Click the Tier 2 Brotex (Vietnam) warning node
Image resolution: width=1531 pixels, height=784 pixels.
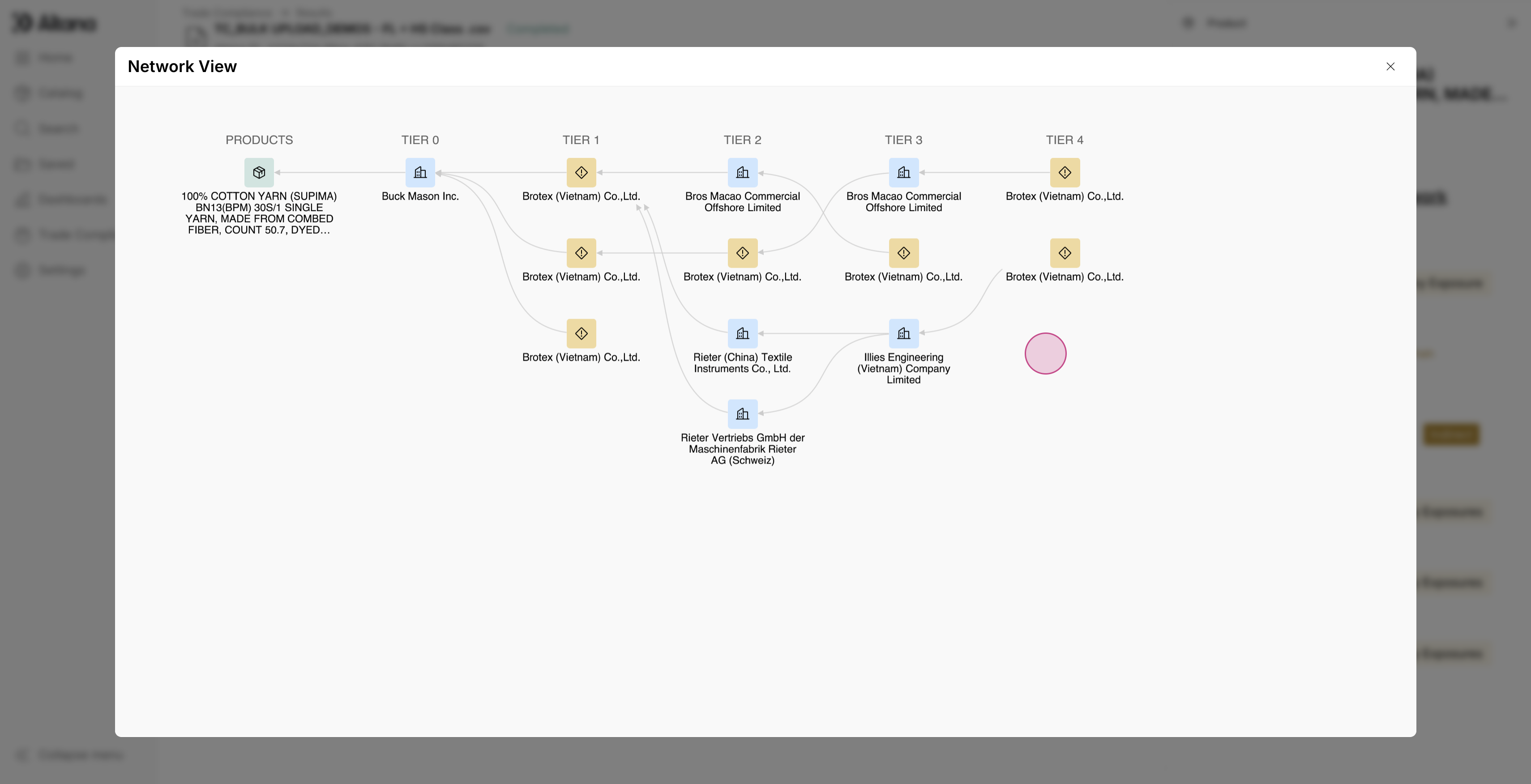point(742,253)
